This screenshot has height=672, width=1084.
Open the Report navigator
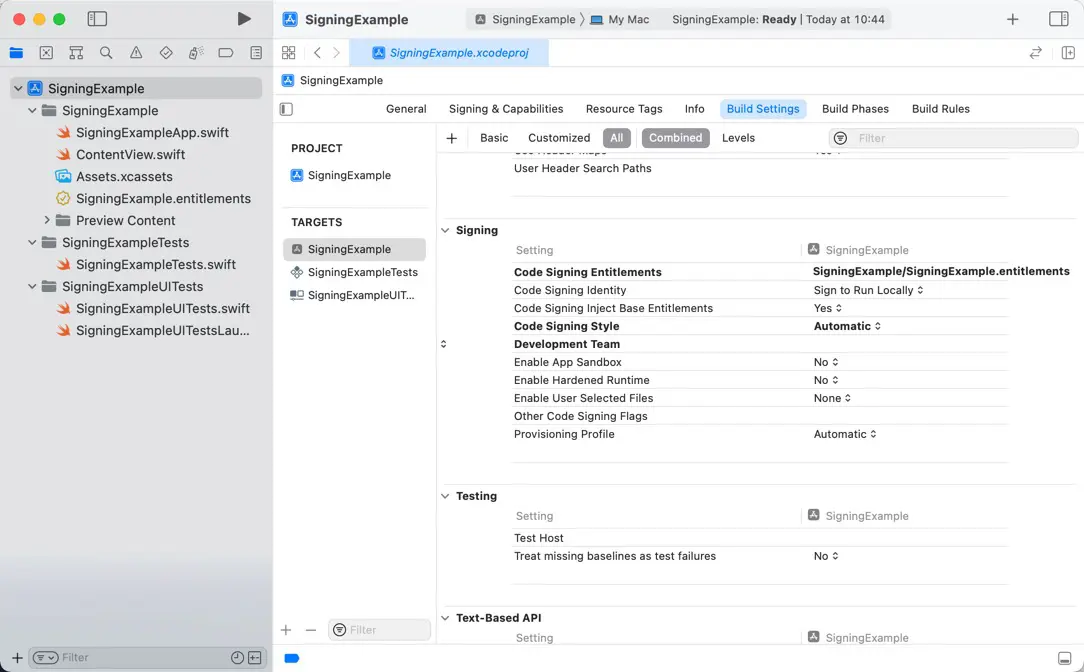256,53
